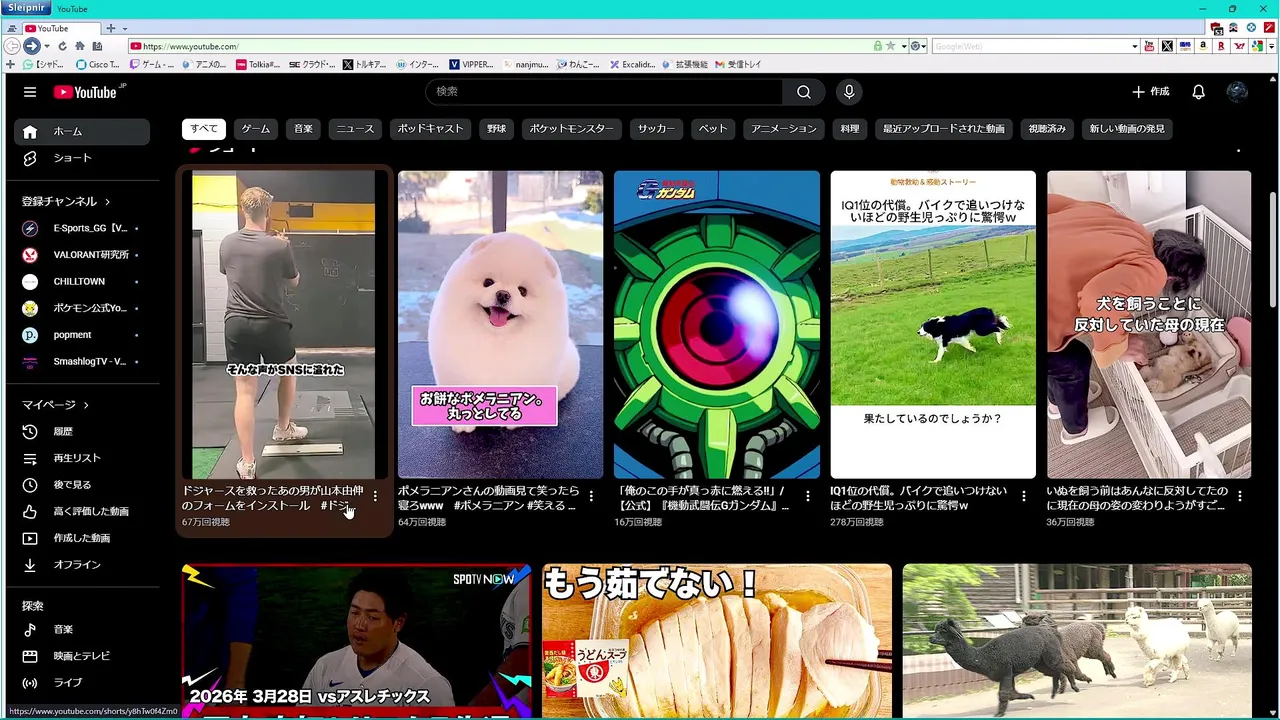
Task: Open 映画とテレビ in the sidebar
Action: click(x=82, y=656)
